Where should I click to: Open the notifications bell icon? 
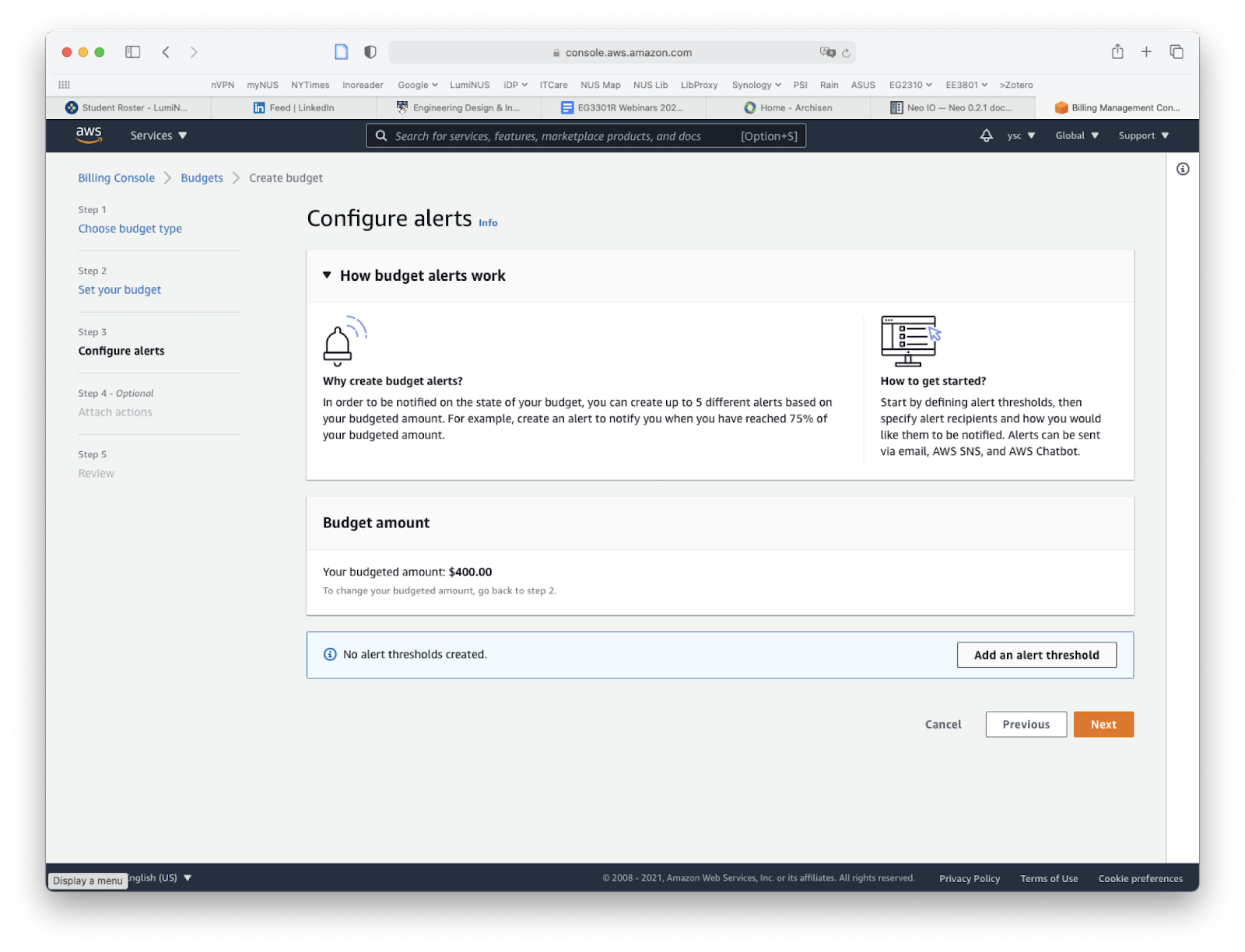(x=986, y=135)
